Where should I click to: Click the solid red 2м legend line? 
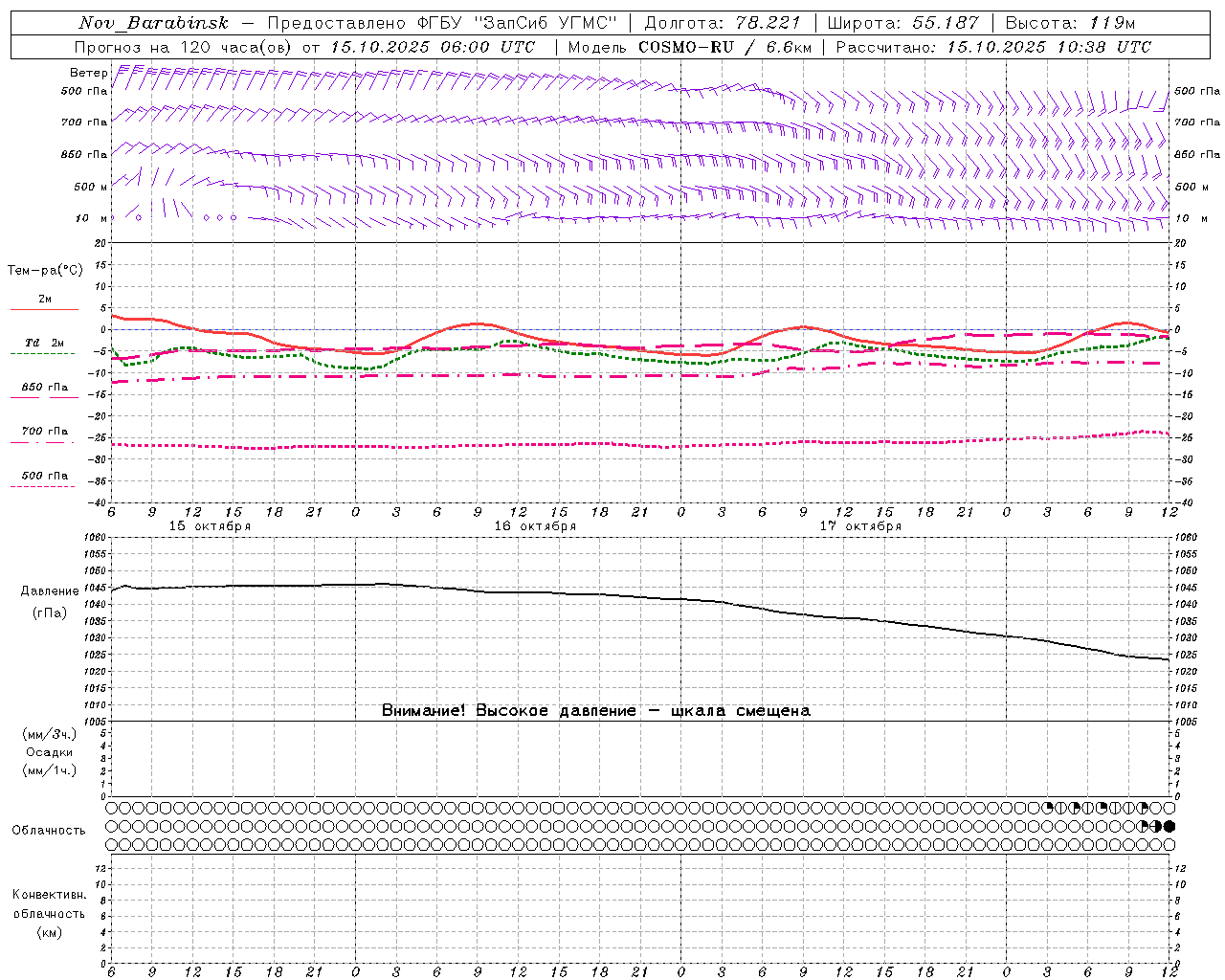point(44,309)
